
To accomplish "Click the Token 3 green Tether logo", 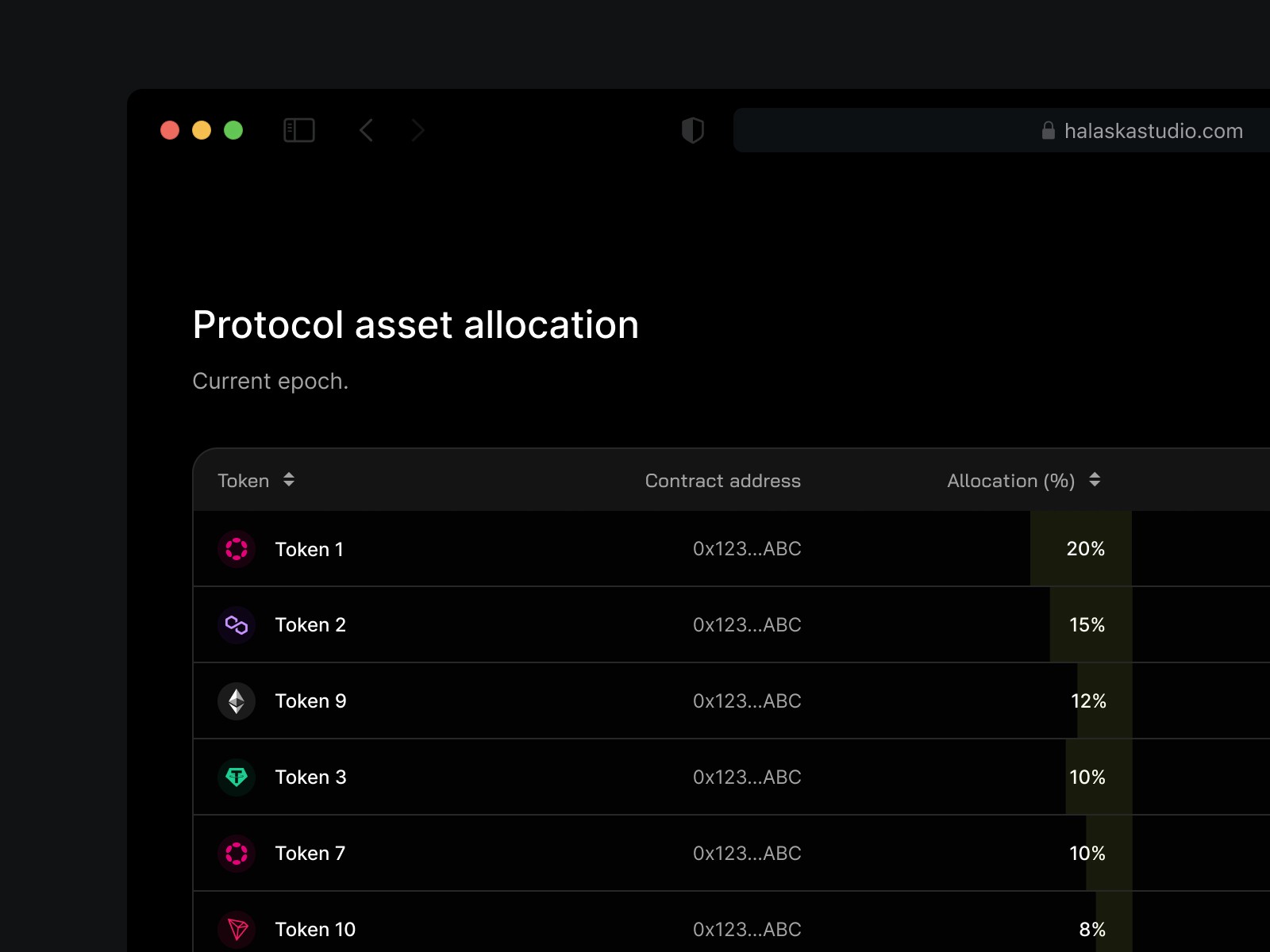I will 237,777.
